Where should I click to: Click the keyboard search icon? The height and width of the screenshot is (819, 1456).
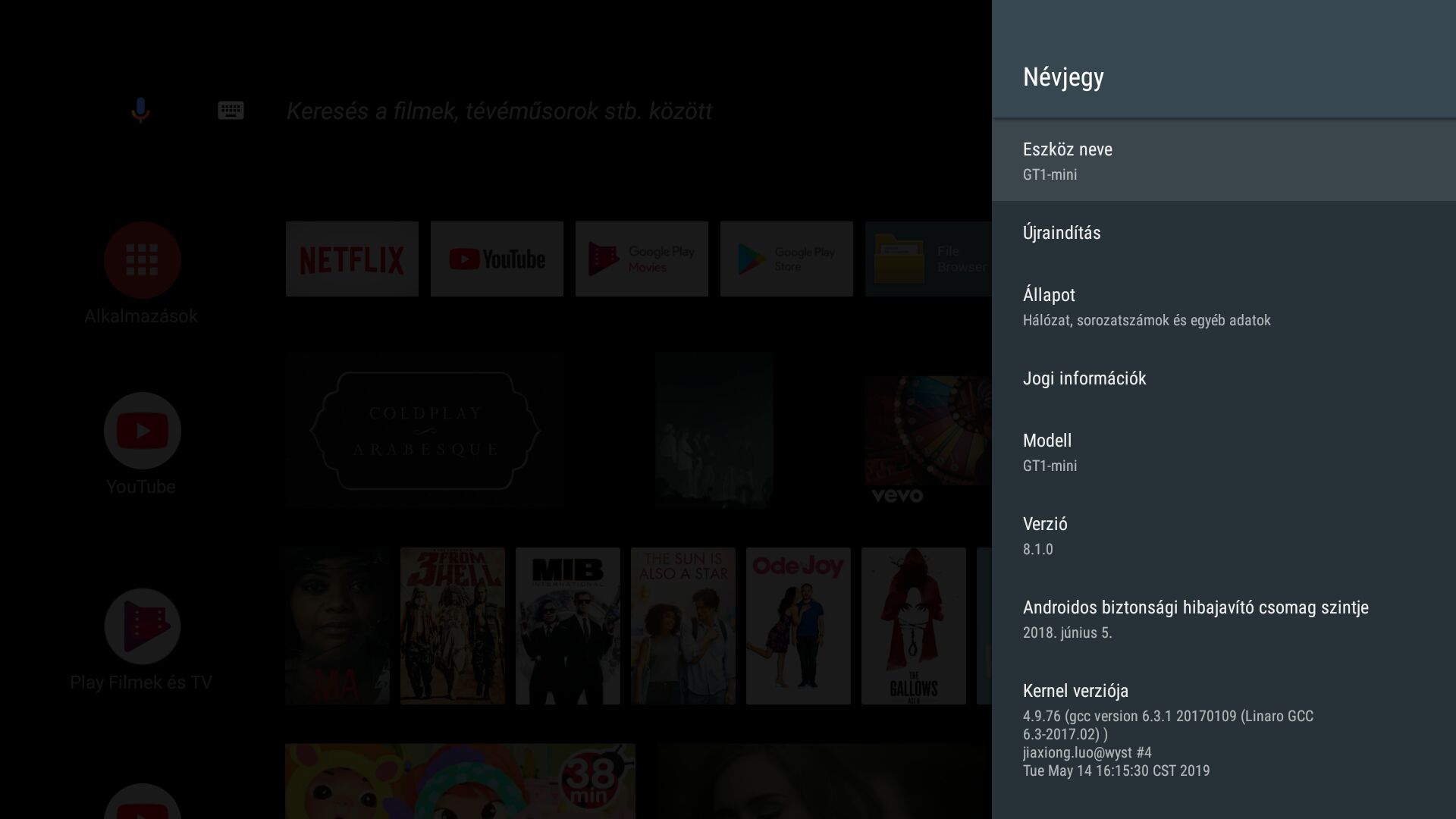[231, 111]
